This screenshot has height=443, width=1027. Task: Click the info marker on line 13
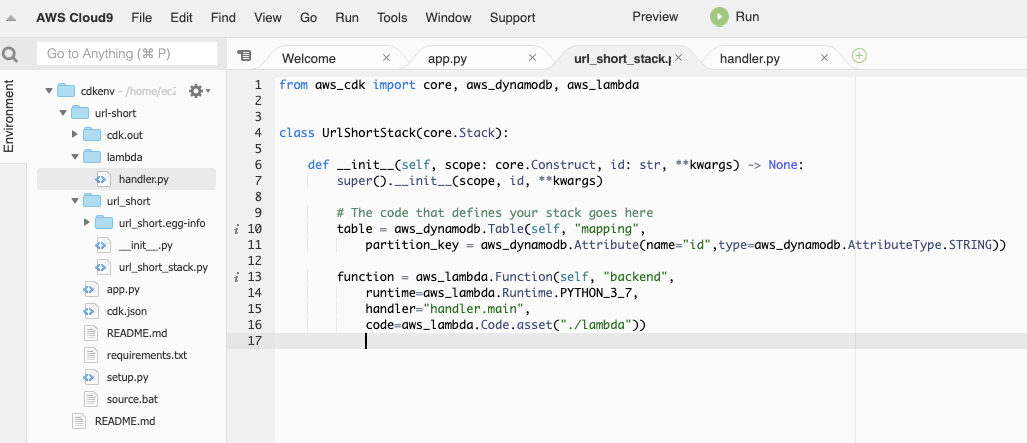coord(236,278)
